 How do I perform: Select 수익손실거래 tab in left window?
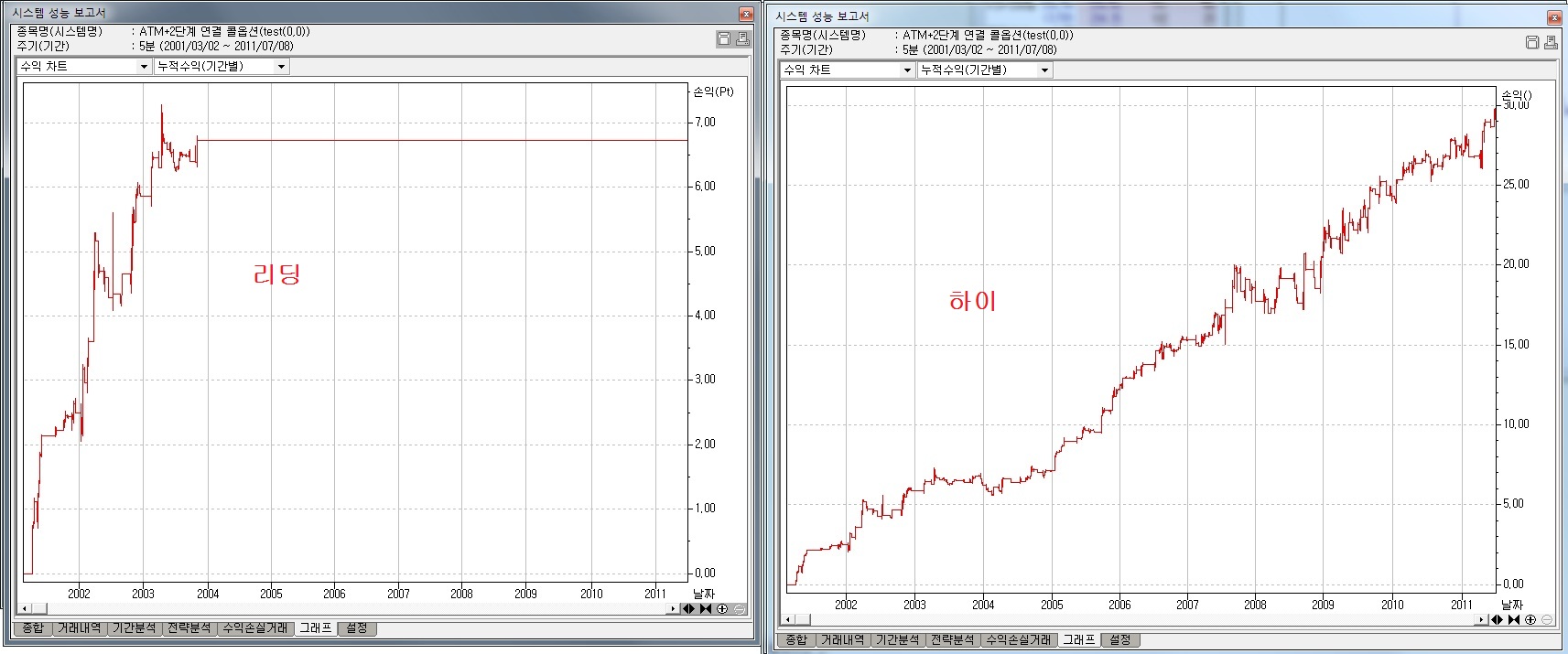(x=255, y=628)
